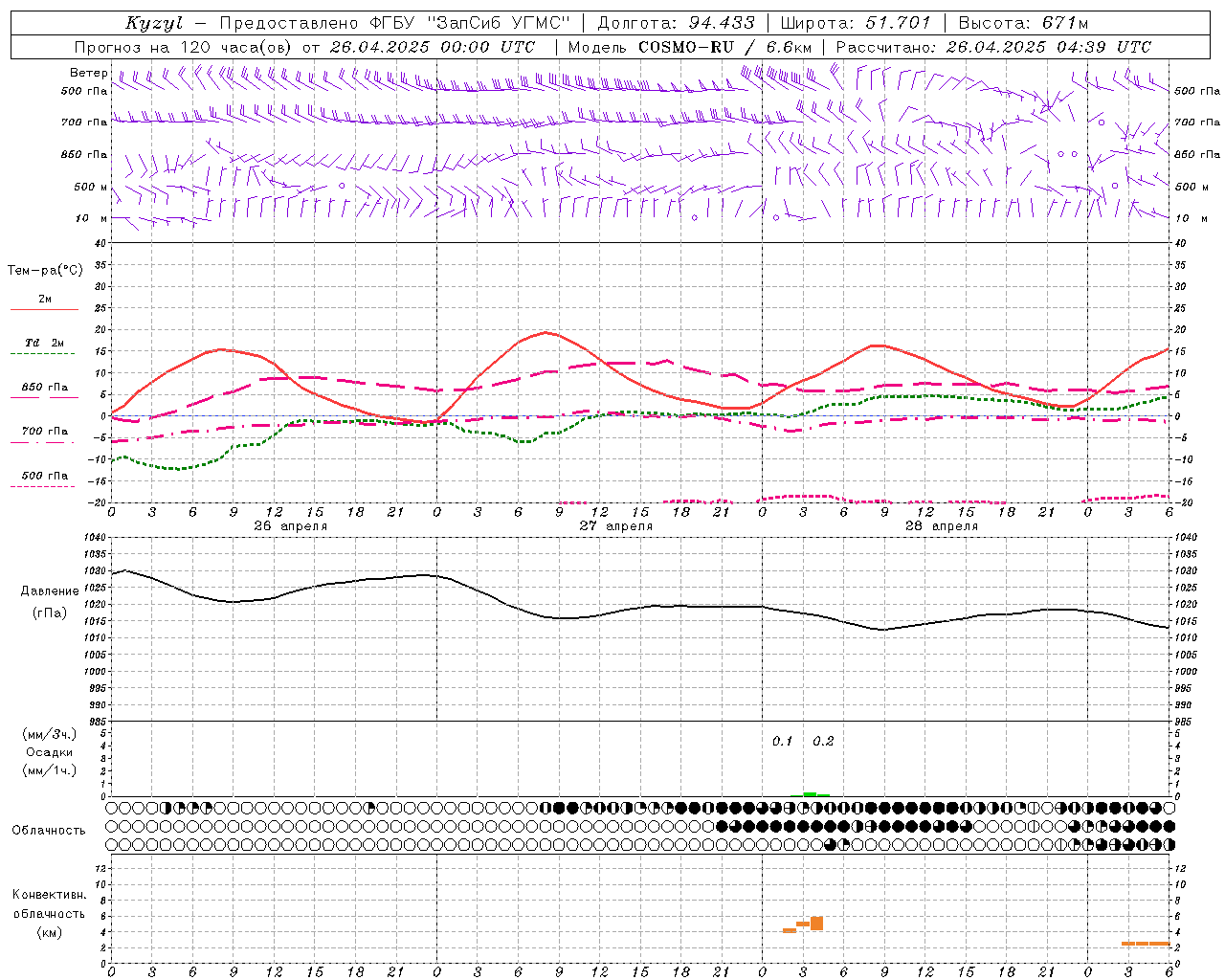The width and height of the screenshot is (1225, 980).
Task: Select the model label COSMO-RU / 6.6км
Action: click(724, 47)
